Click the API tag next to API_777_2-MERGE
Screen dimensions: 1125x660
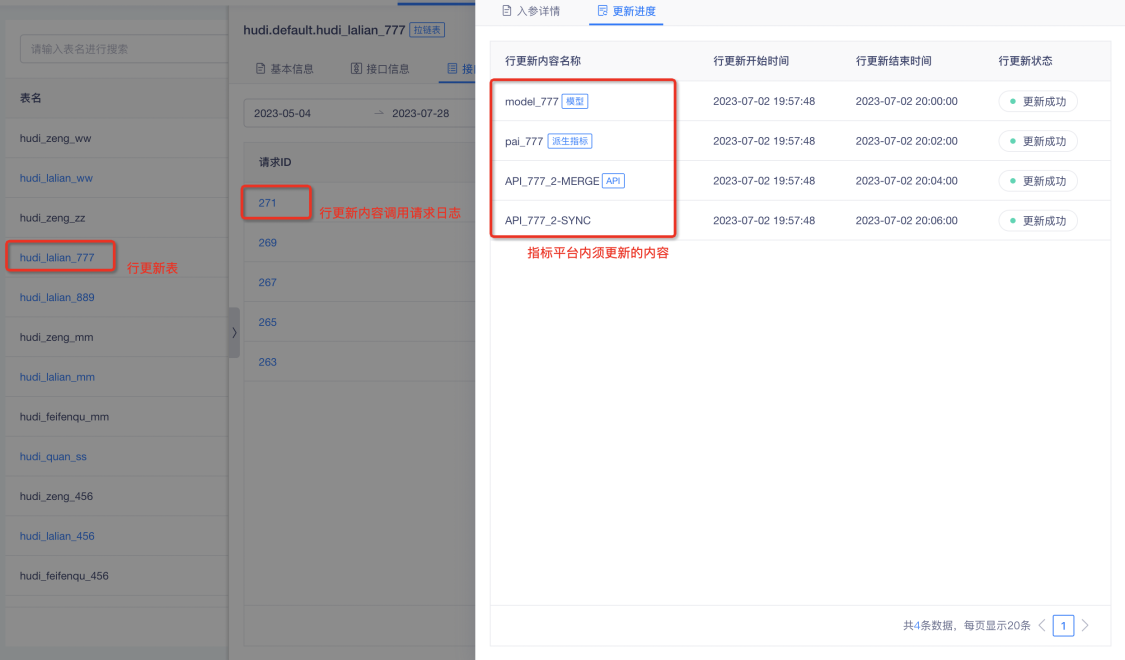click(x=613, y=181)
